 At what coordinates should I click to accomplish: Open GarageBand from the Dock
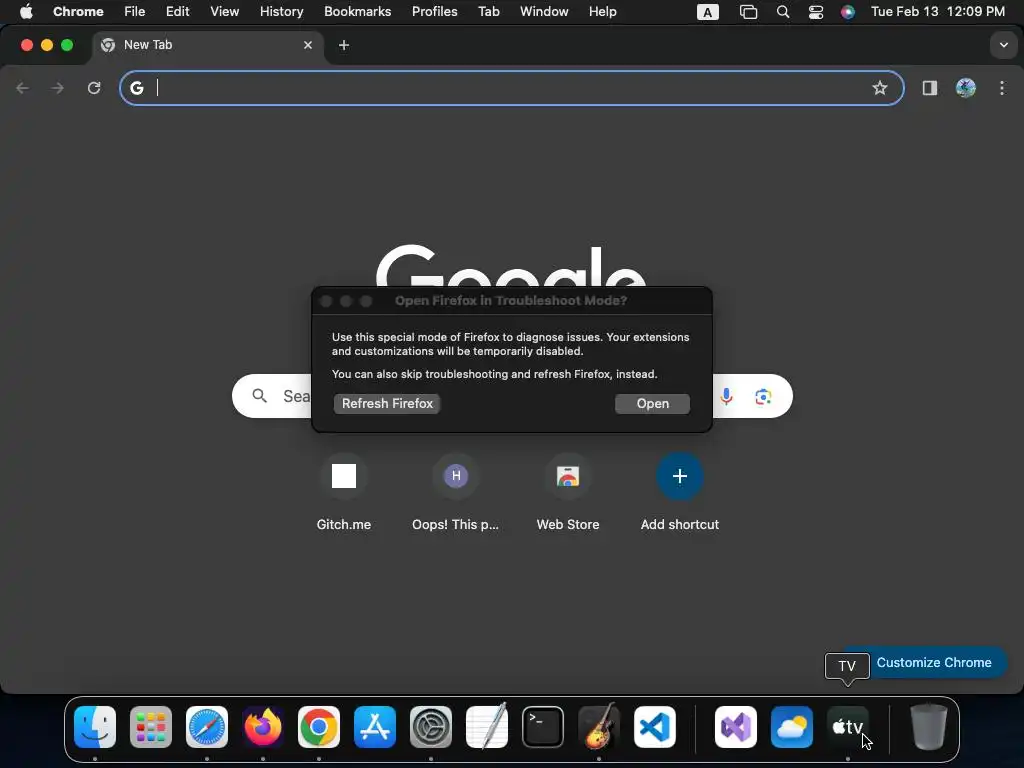[599, 727]
